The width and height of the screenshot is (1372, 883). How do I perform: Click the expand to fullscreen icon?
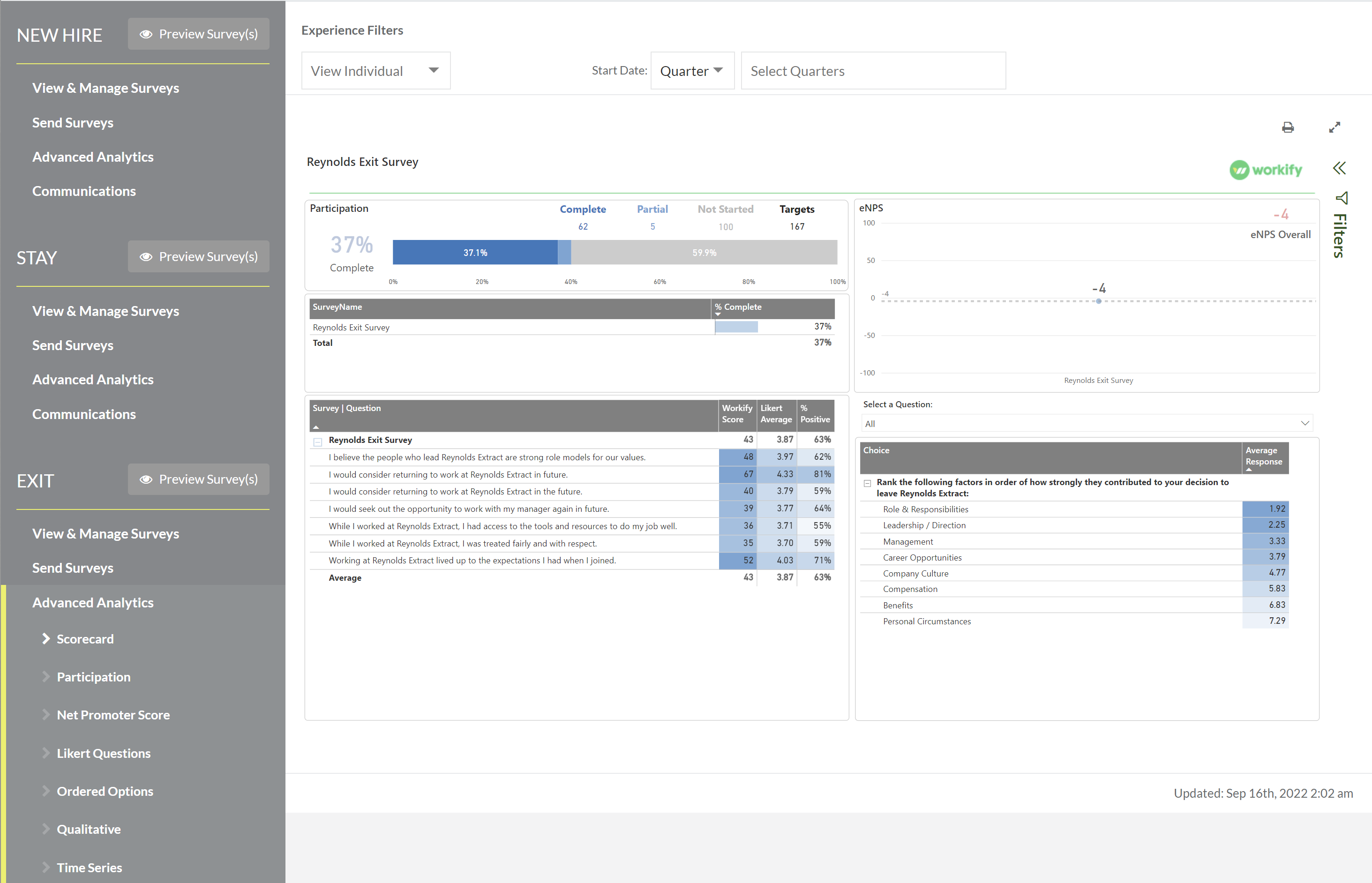(x=1335, y=127)
